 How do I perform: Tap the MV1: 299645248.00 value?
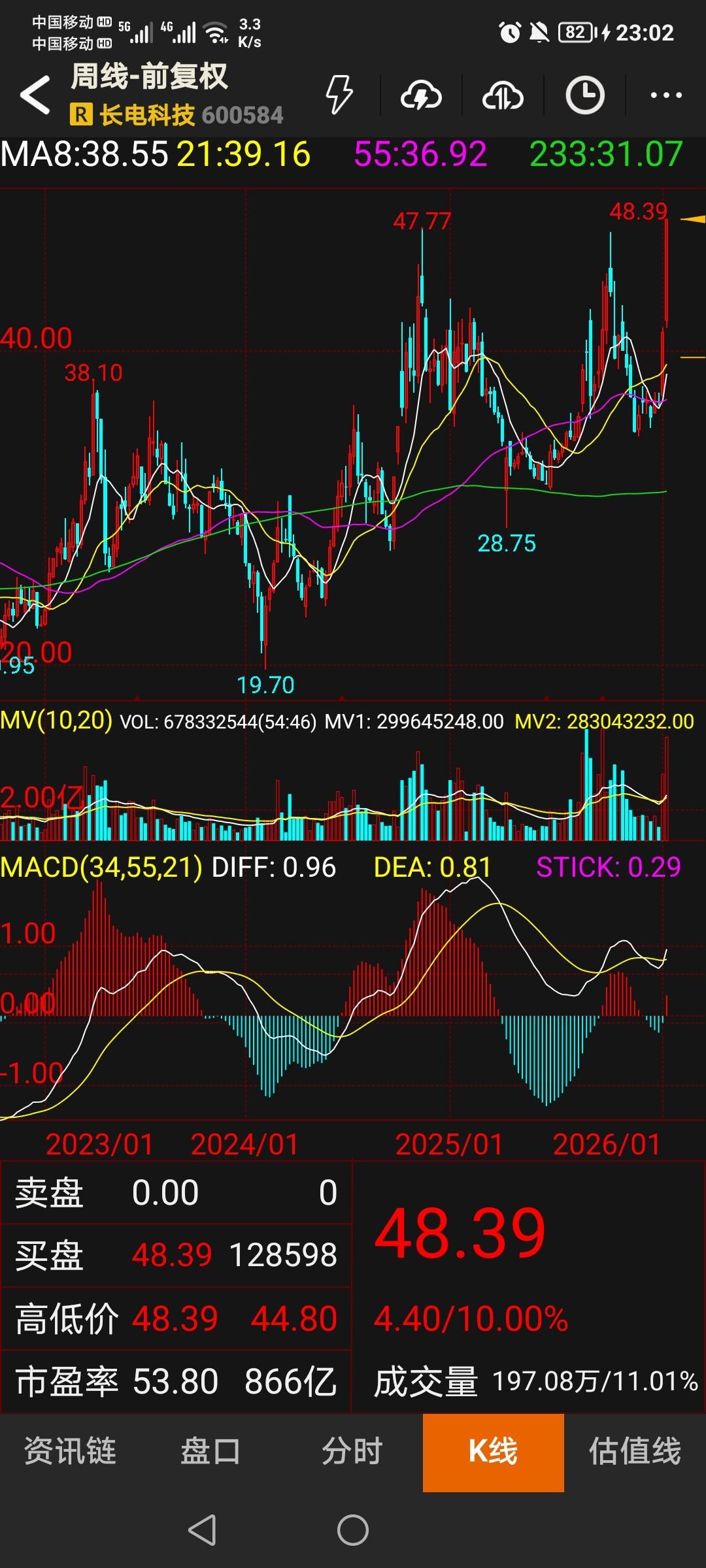point(414,721)
